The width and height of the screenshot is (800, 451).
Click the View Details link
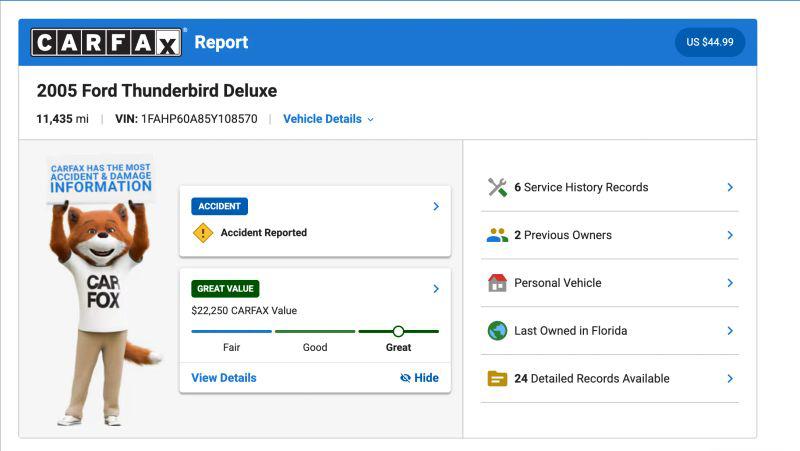[x=223, y=378]
